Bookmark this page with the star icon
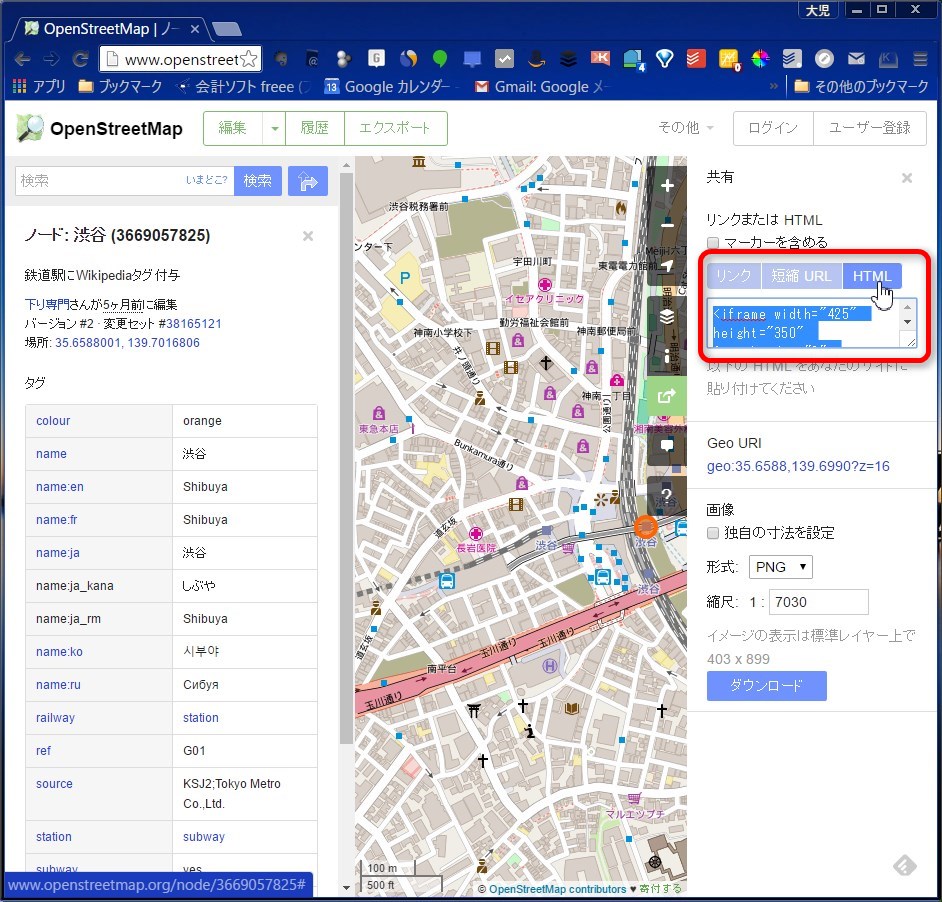The image size is (942, 902). pos(248,59)
